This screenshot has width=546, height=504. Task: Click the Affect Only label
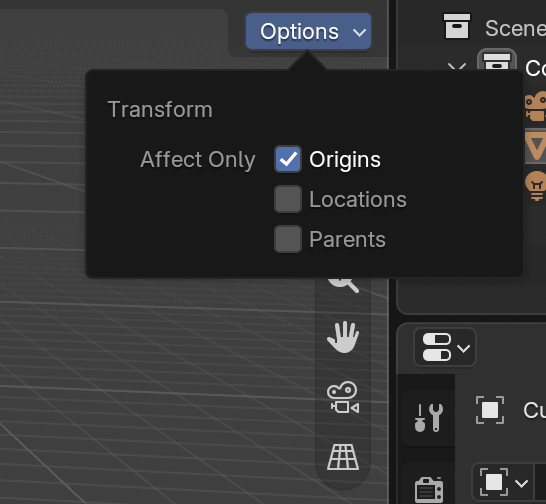point(198,160)
